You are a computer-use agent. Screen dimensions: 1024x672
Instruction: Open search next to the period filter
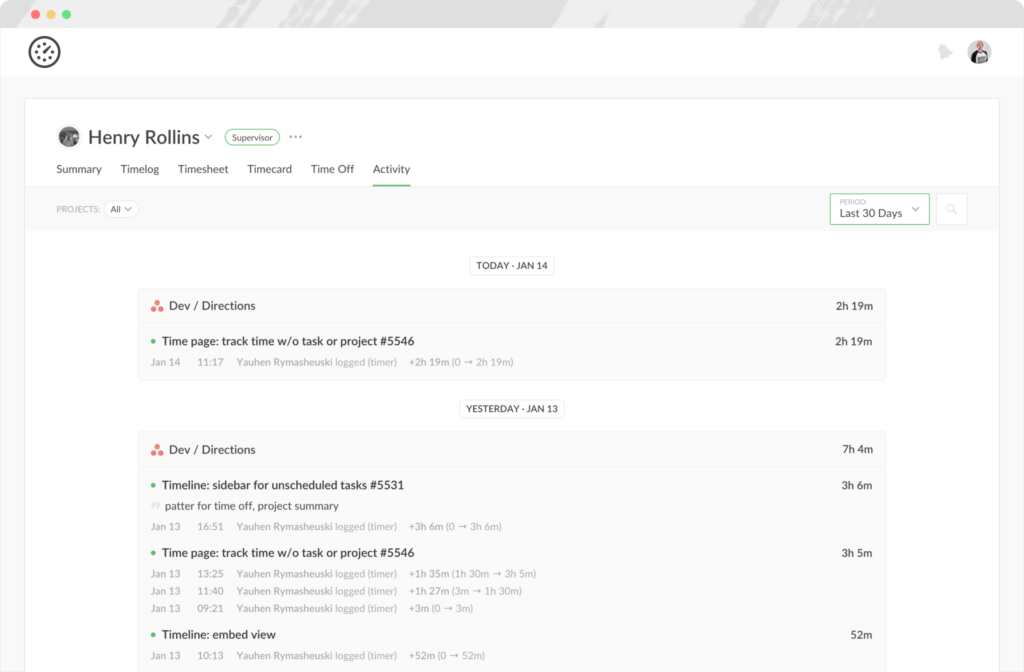tap(950, 208)
